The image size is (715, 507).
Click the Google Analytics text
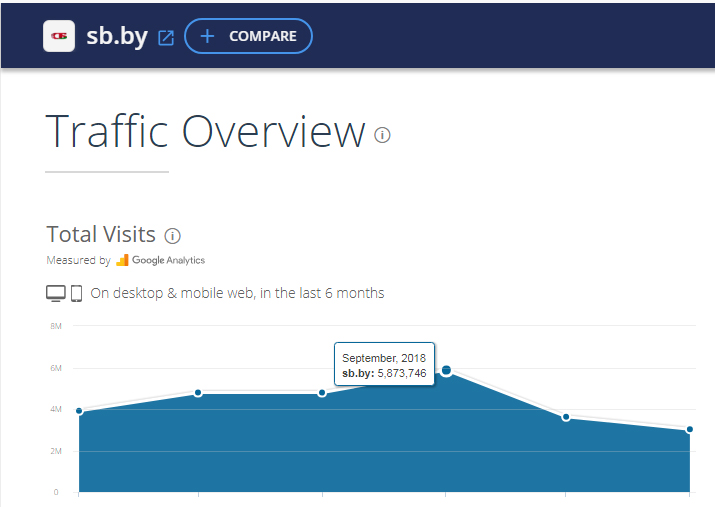[x=168, y=260]
